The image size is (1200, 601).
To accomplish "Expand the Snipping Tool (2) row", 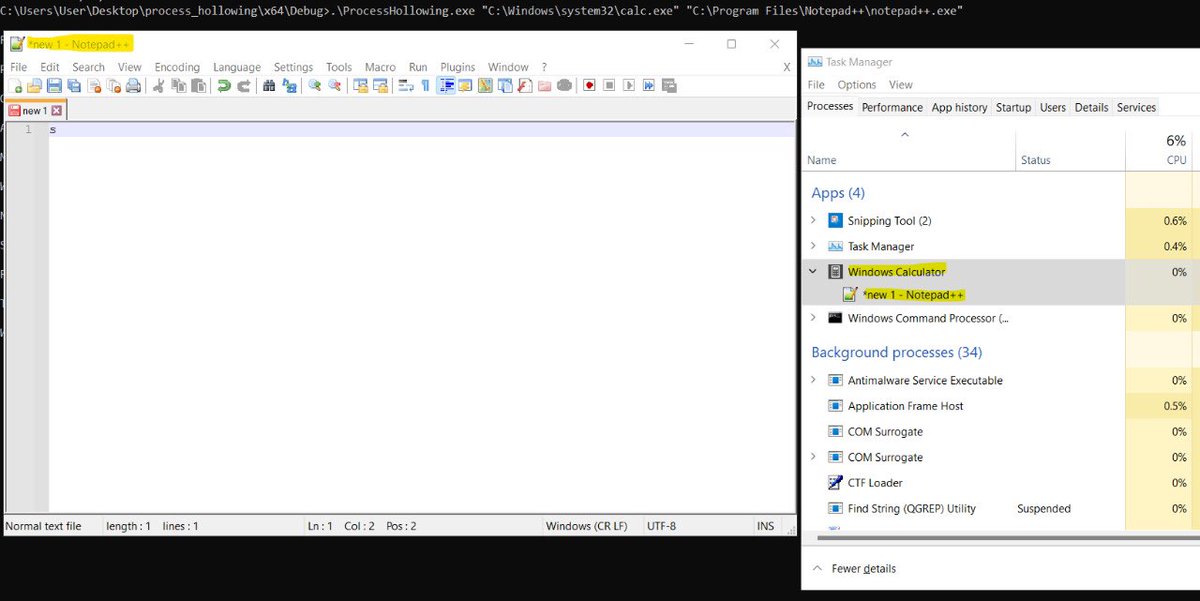I will coord(813,220).
